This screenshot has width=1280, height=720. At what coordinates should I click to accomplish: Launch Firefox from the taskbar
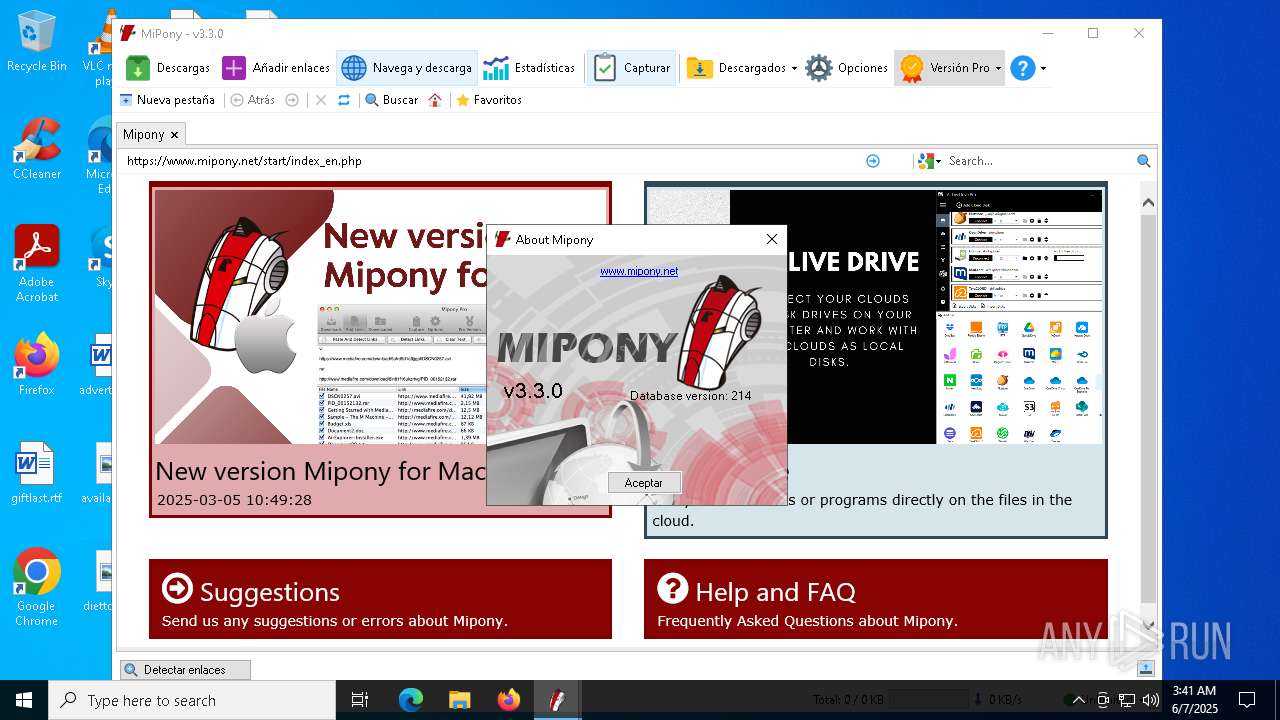[508, 700]
